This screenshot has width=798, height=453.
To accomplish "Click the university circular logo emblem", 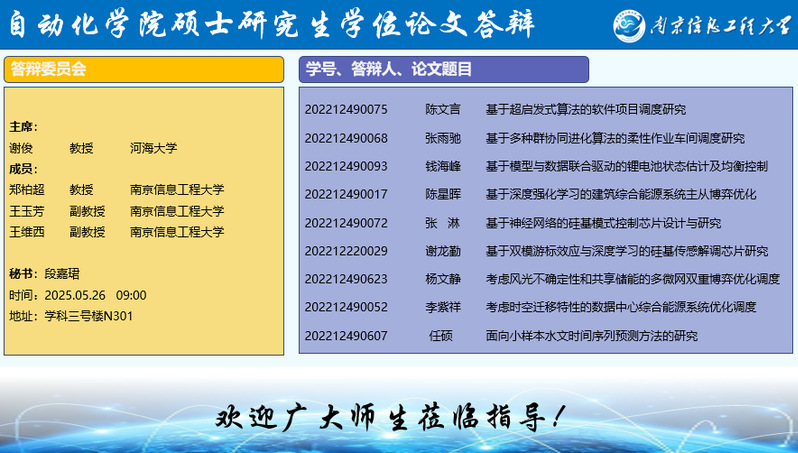I will pos(632,25).
